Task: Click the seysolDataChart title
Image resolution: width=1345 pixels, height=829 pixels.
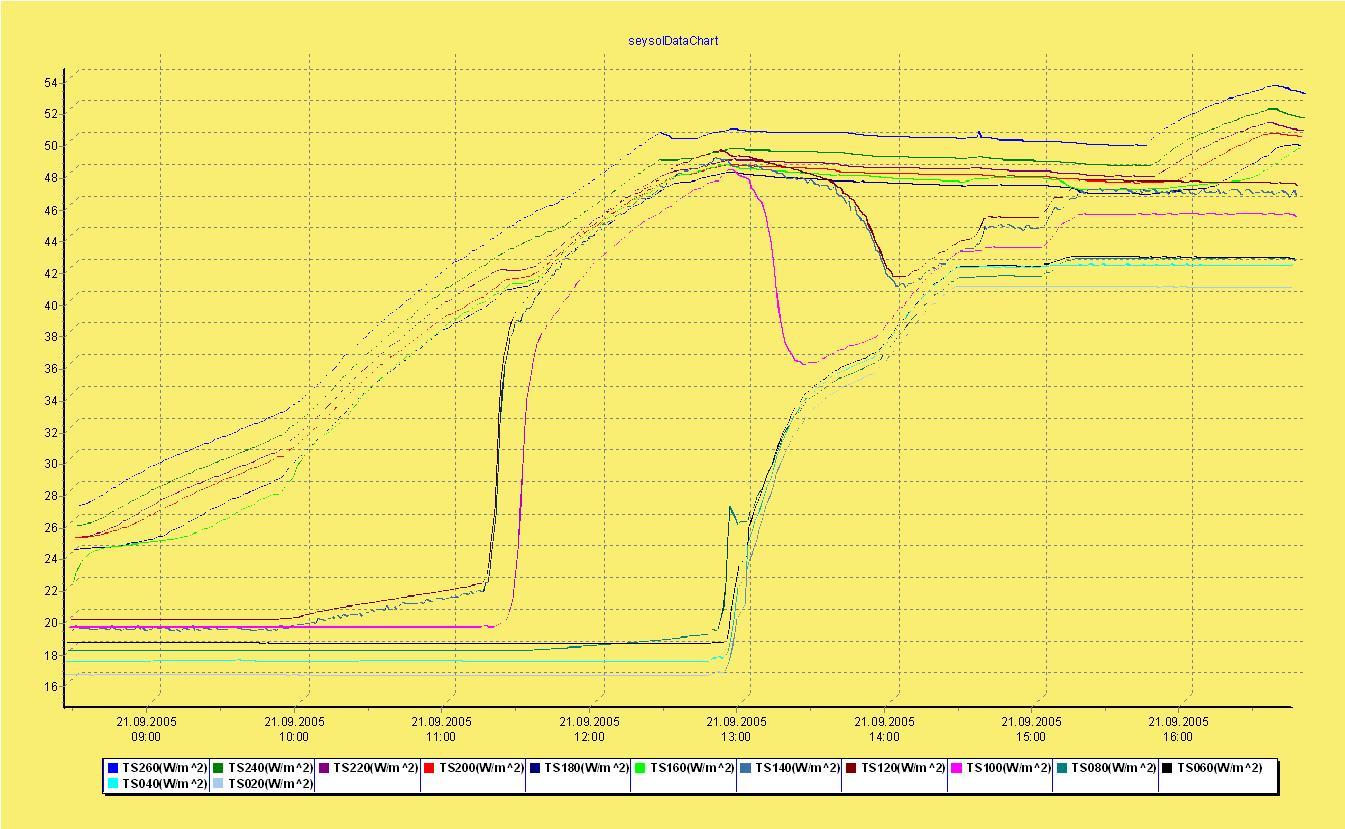Action: pos(673,41)
